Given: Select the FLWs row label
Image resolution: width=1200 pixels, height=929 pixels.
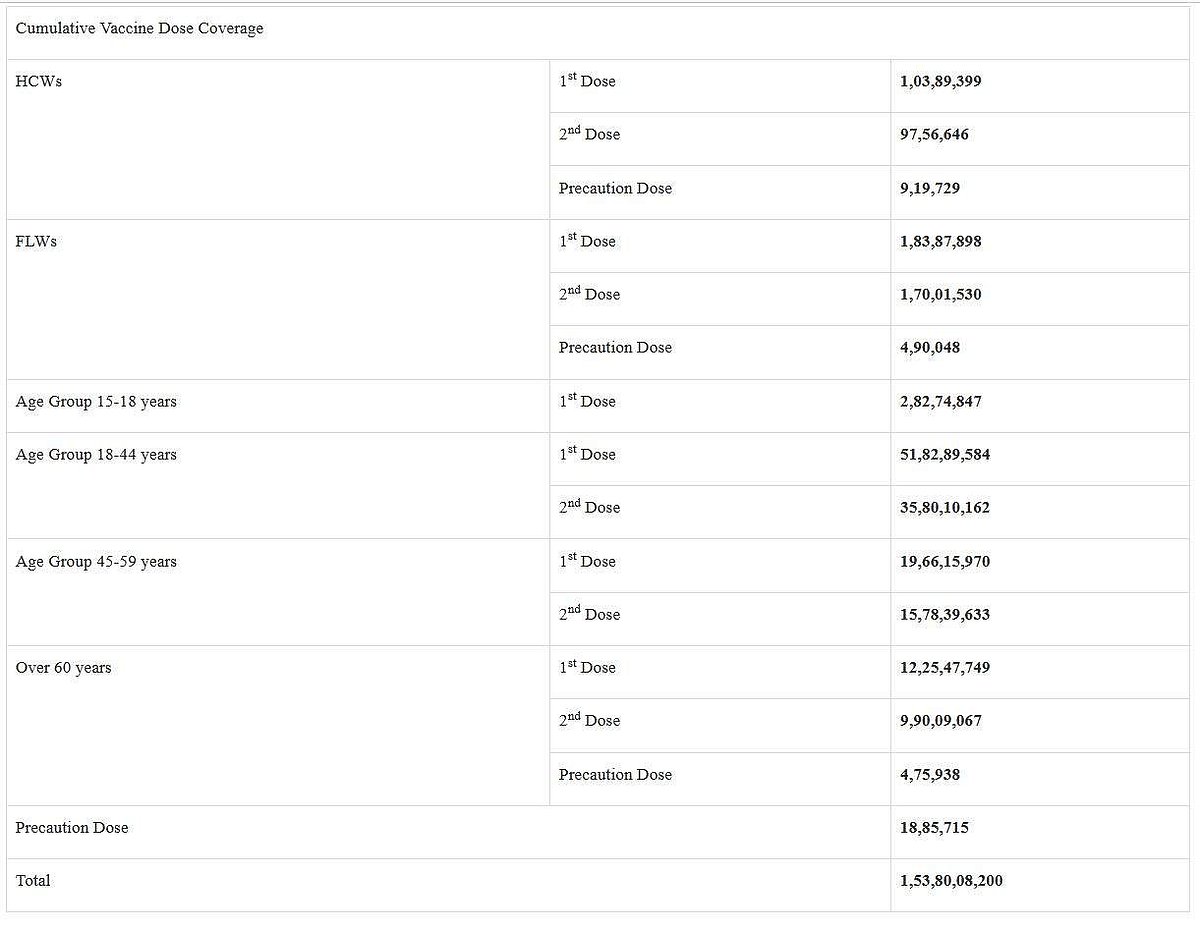Looking at the screenshot, I should pos(36,241).
